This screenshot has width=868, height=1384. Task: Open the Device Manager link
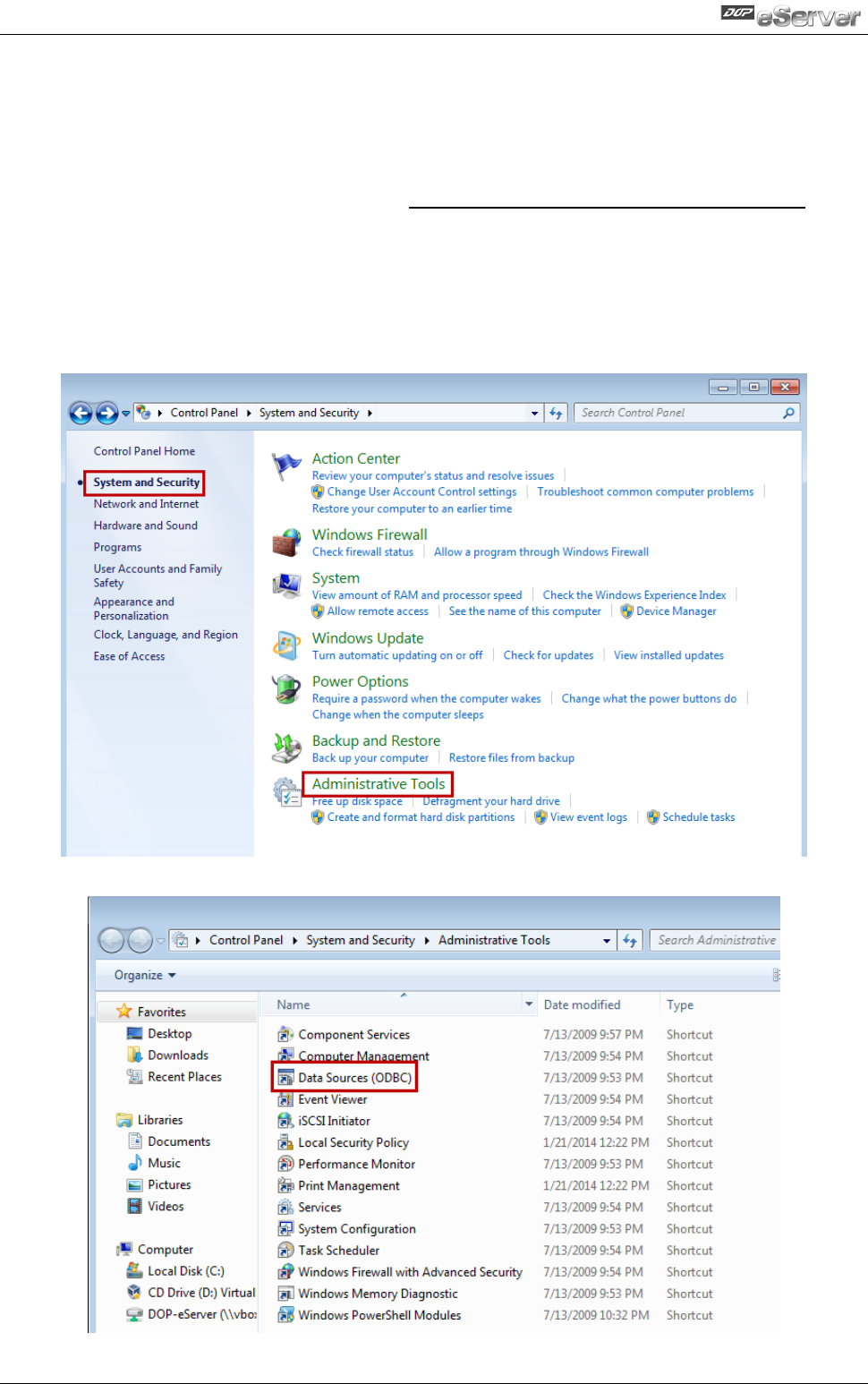pyautogui.click(x=677, y=611)
